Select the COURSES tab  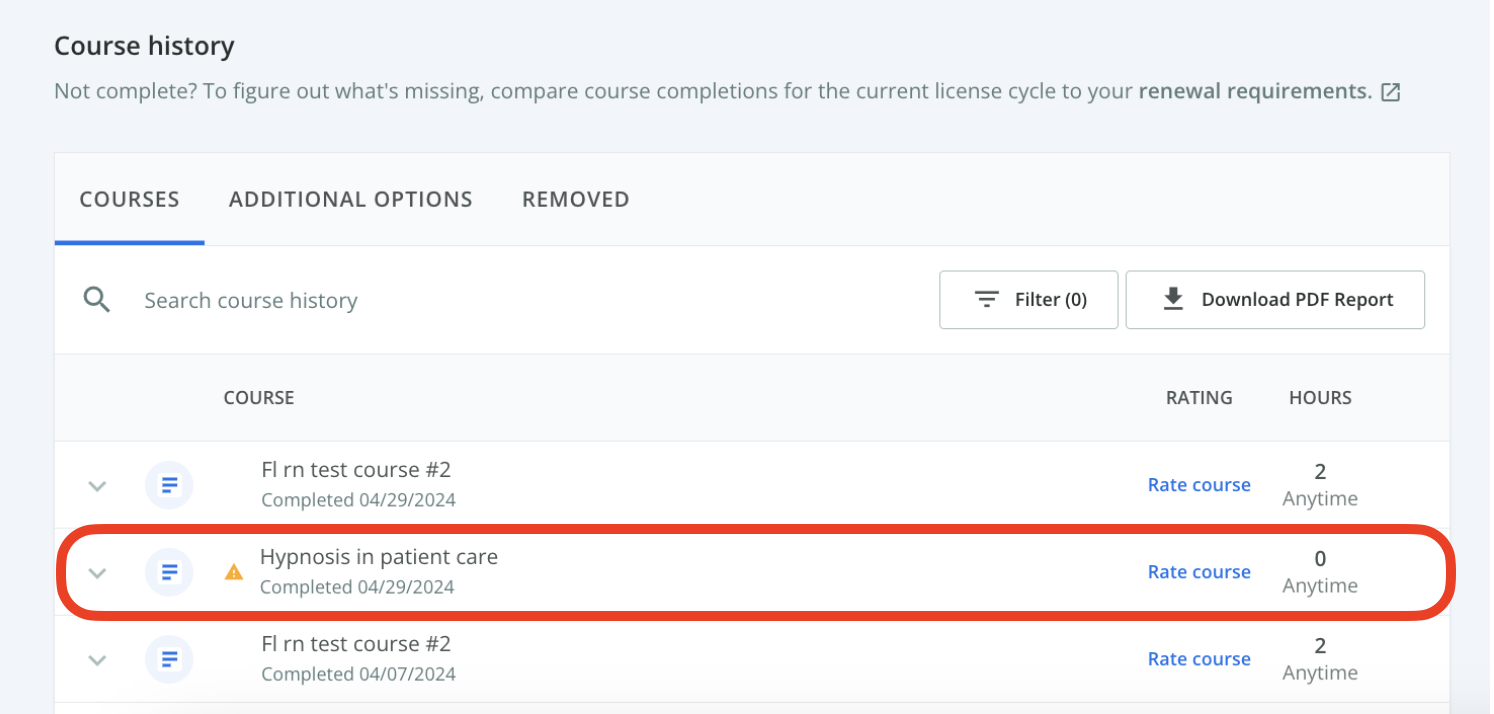(129, 199)
